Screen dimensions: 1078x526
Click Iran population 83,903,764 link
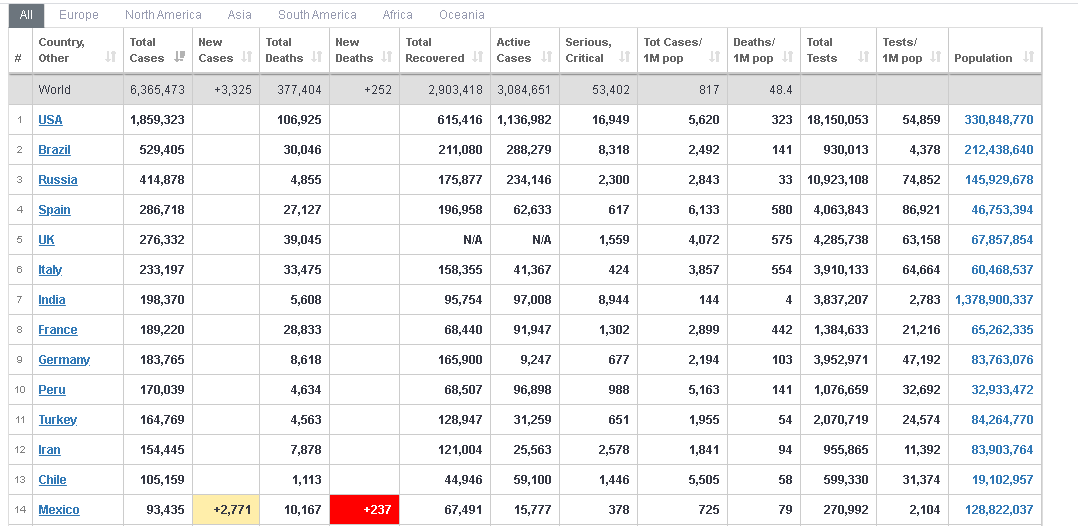pos(1002,450)
